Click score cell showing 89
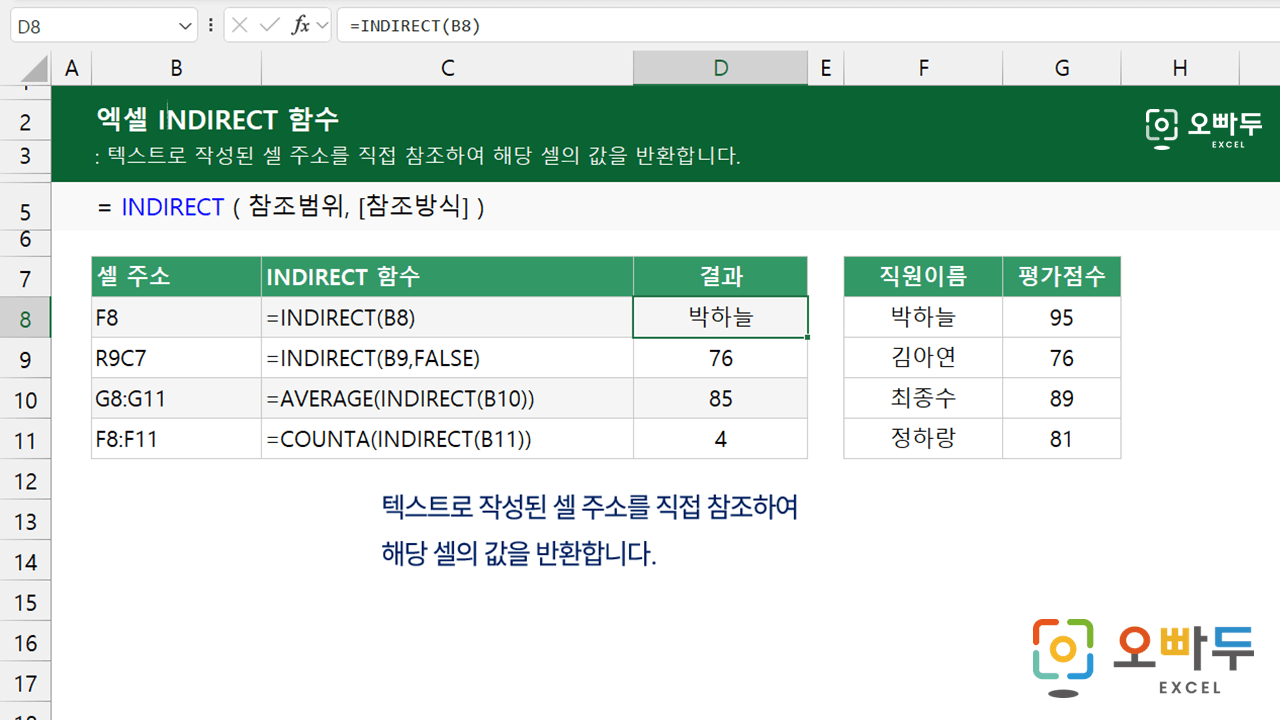This screenshot has width=1280, height=720. click(1061, 399)
